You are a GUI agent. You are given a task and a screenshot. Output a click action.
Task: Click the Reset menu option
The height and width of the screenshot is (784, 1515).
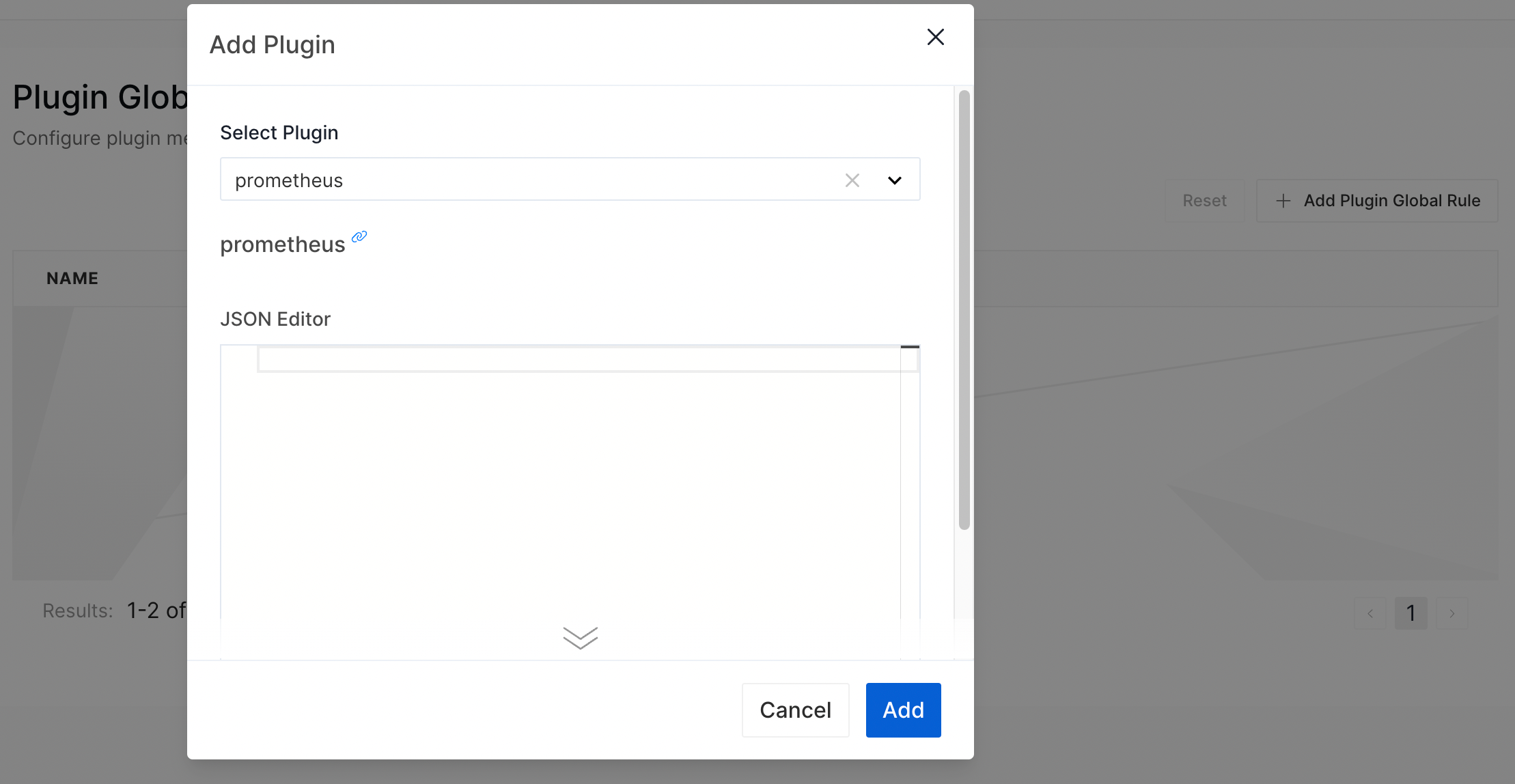coord(1204,199)
